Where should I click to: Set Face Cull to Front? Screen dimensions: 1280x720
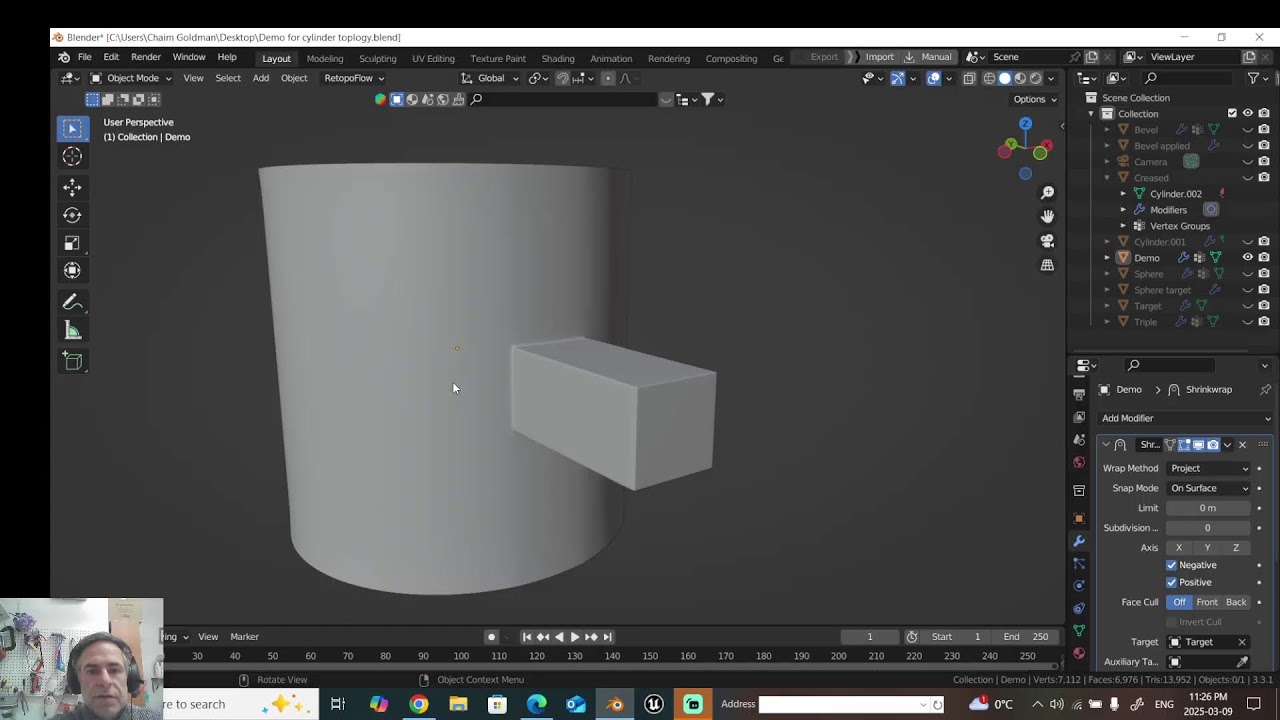(1207, 602)
